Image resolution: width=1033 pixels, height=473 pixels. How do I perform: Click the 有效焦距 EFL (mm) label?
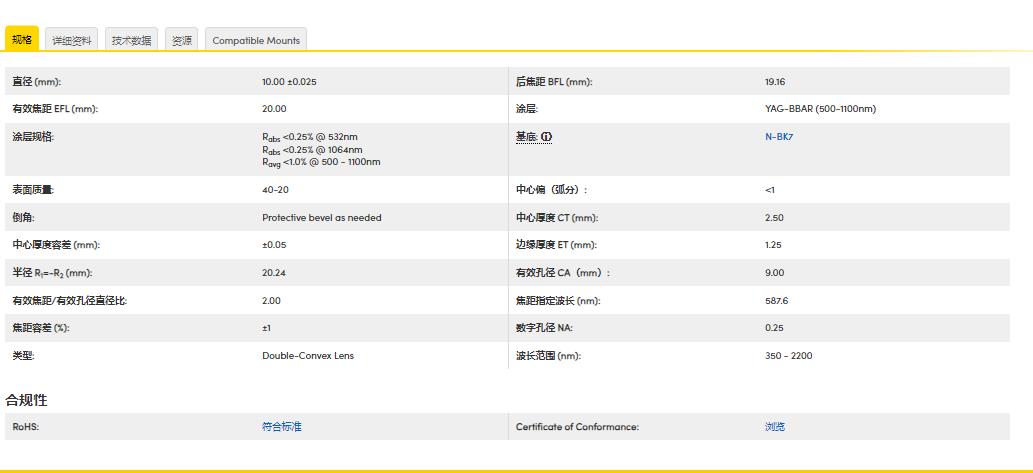(x=54, y=109)
